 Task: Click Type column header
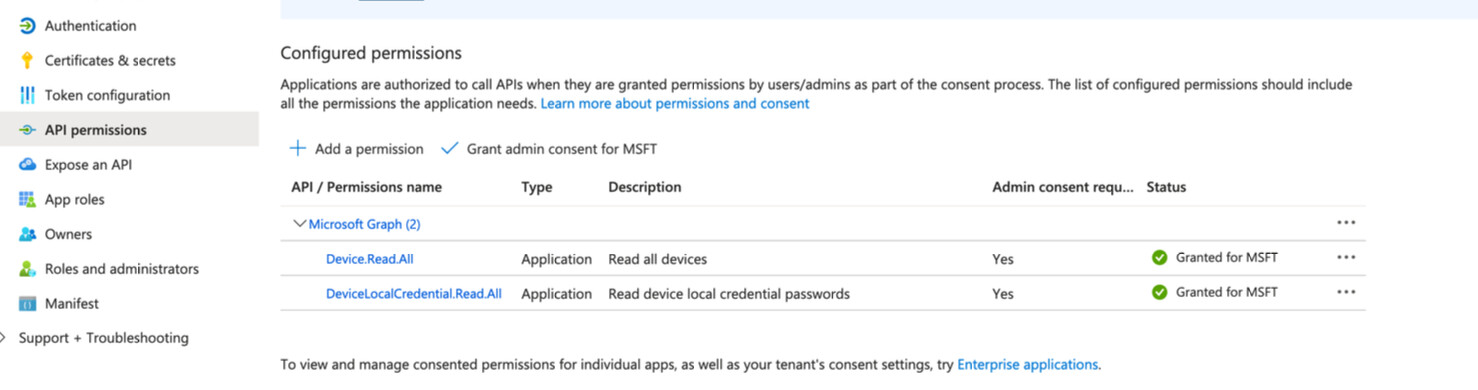(x=537, y=187)
